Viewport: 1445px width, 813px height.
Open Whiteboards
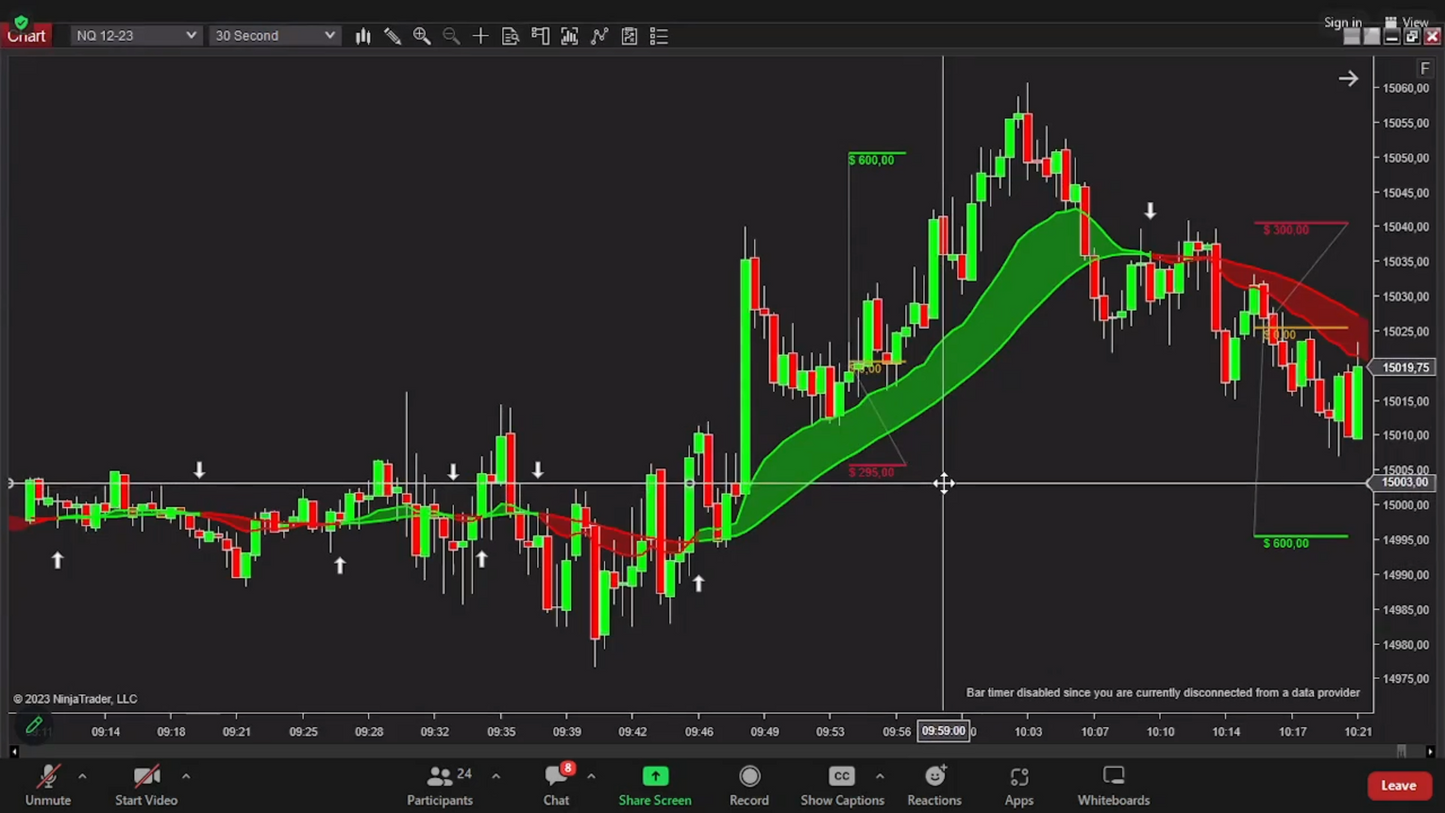pyautogui.click(x=1113, y=785)
